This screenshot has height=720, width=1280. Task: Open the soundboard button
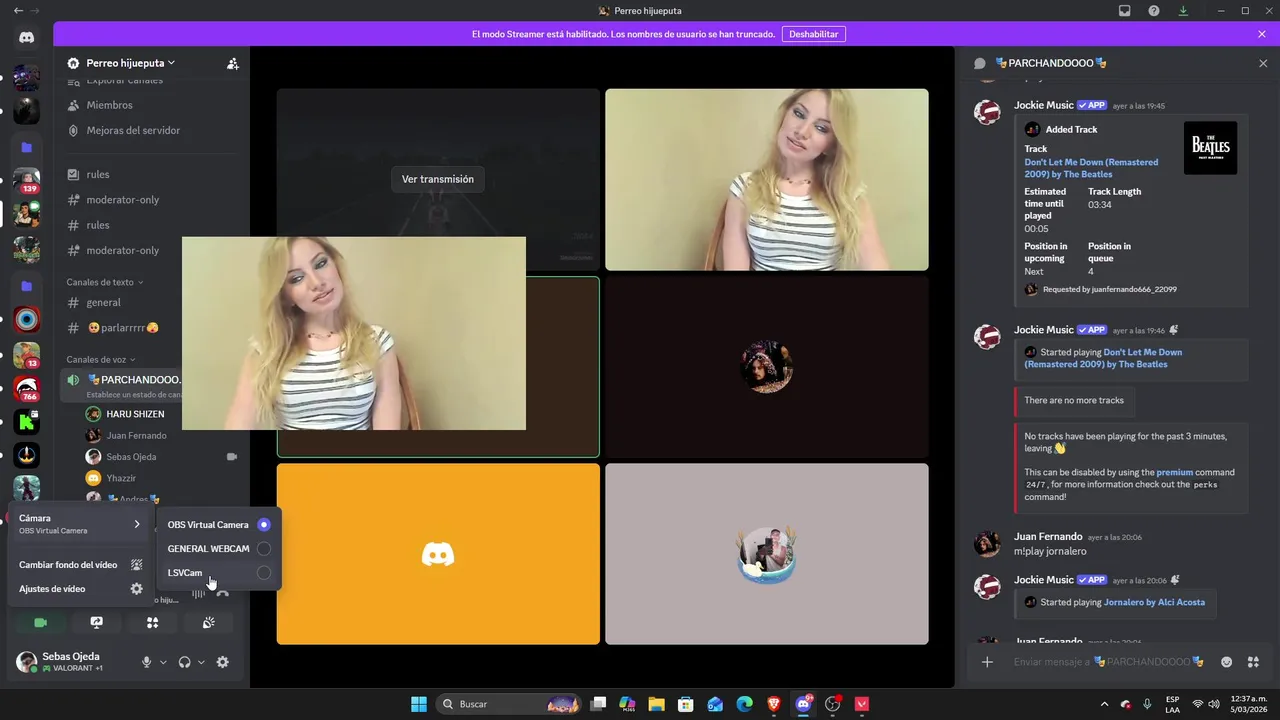[208, 623]
